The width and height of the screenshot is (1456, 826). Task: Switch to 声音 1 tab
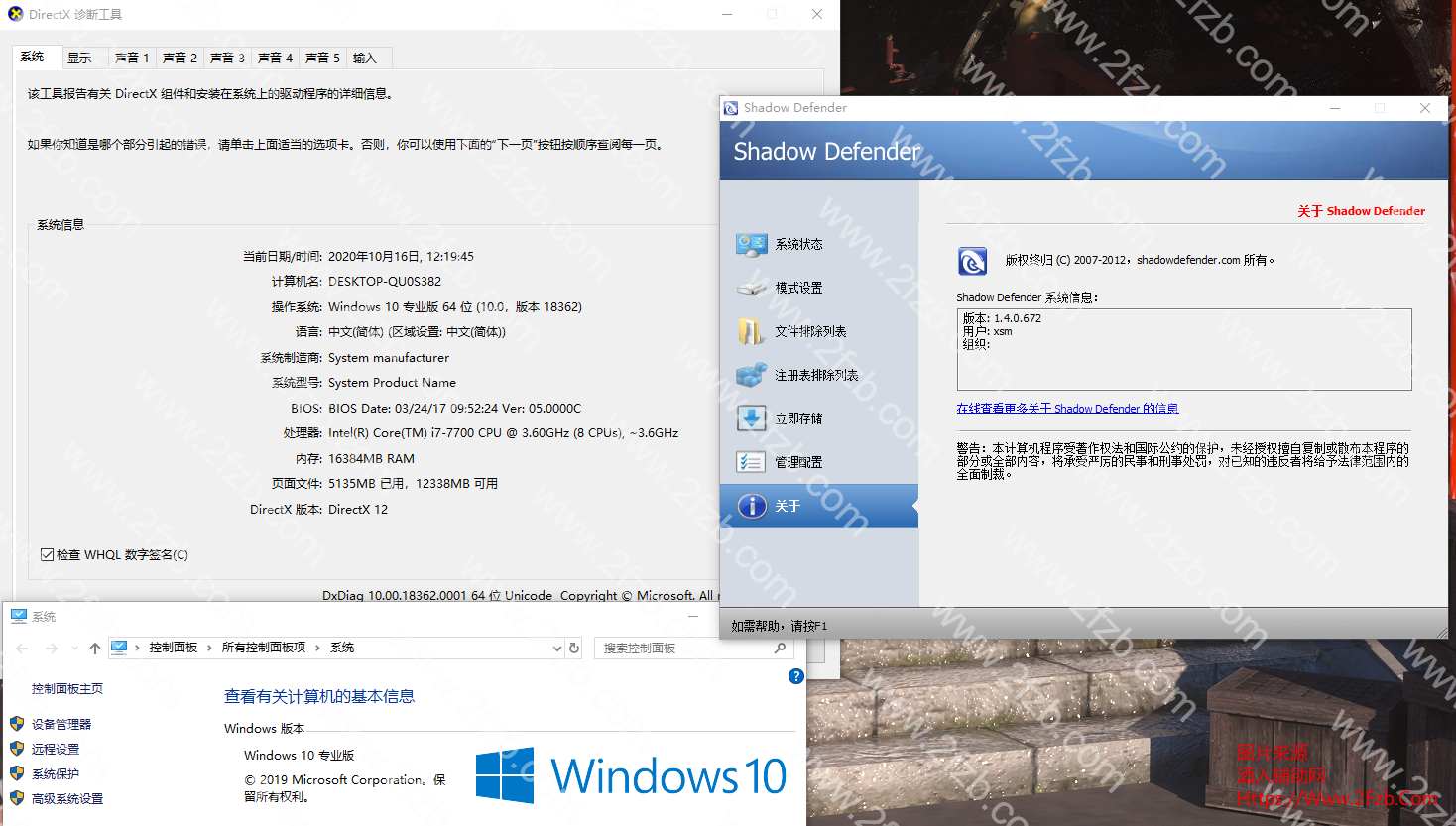point(132,58)
